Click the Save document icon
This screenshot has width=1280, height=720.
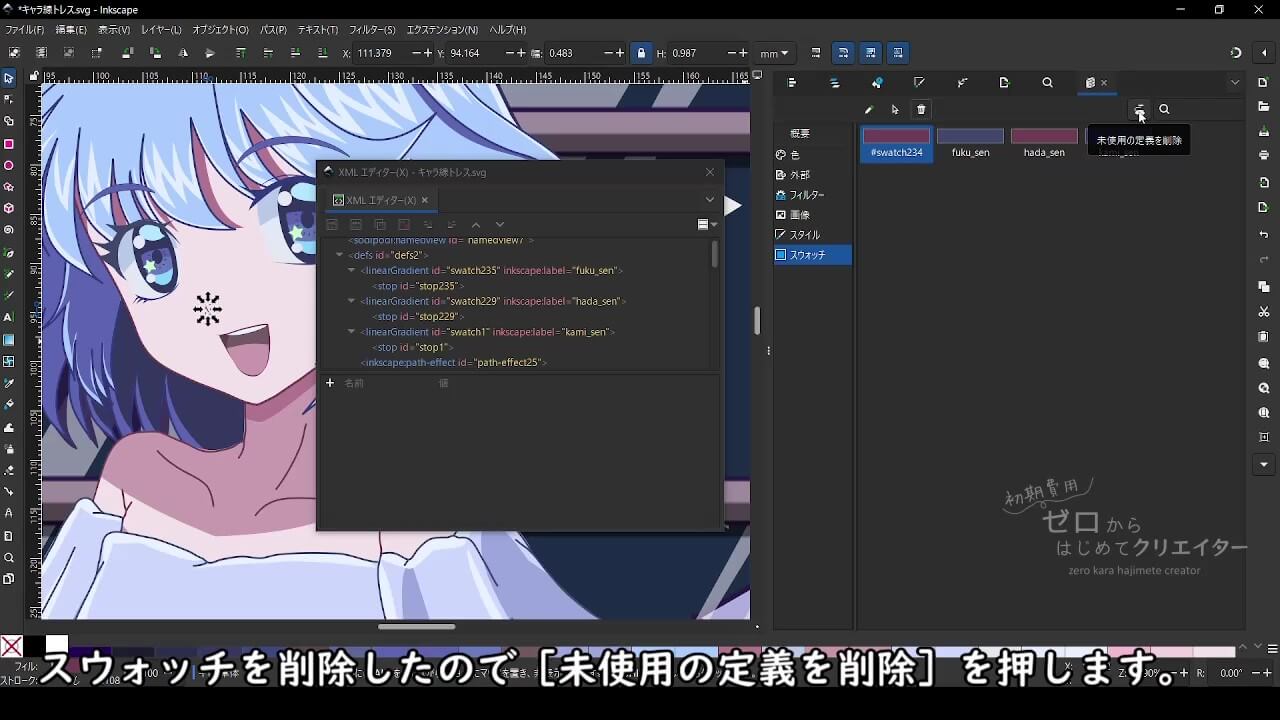[1264, 131]
